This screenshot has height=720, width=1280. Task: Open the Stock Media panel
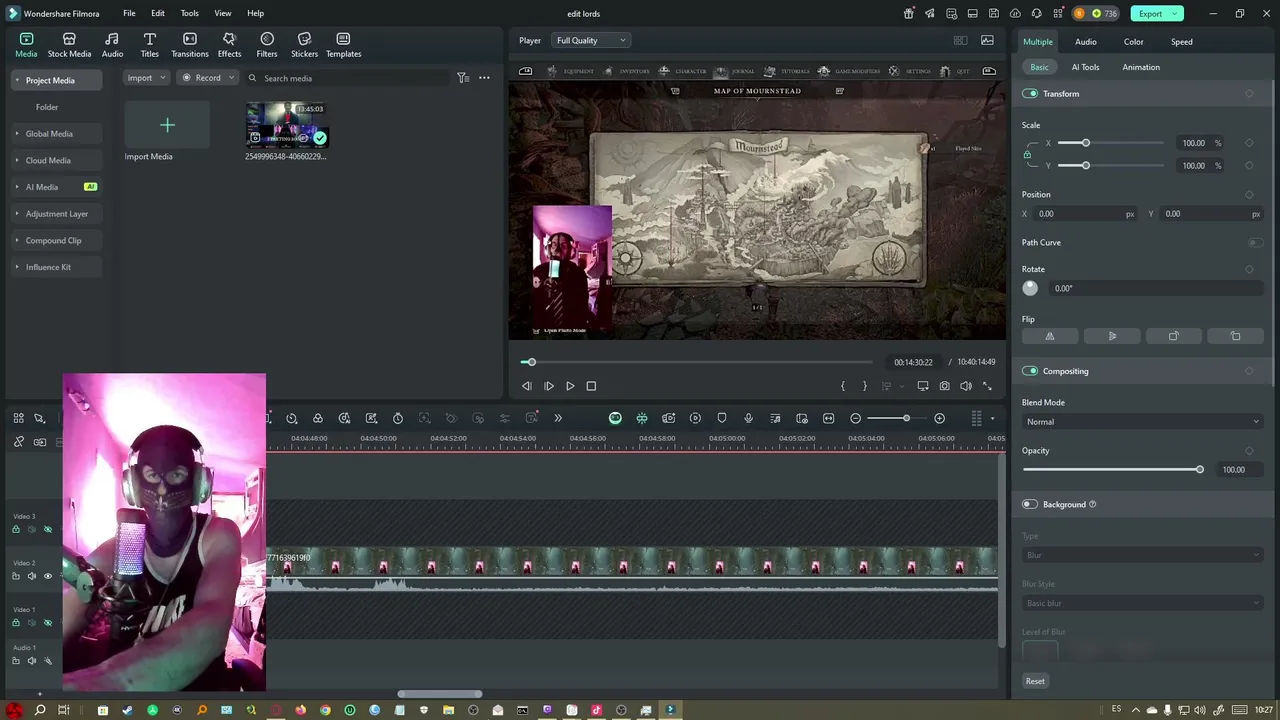click(x=69, y=45)
